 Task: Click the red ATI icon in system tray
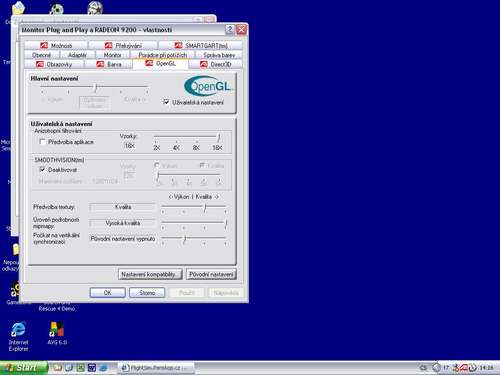point(464,368)
